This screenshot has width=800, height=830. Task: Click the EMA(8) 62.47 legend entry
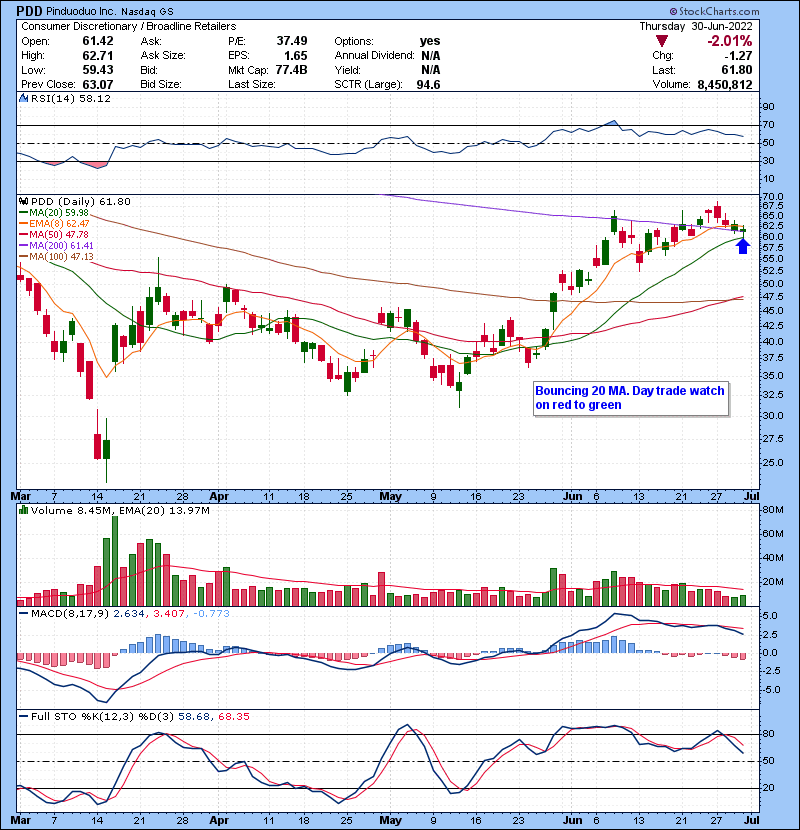coord(54,224)
